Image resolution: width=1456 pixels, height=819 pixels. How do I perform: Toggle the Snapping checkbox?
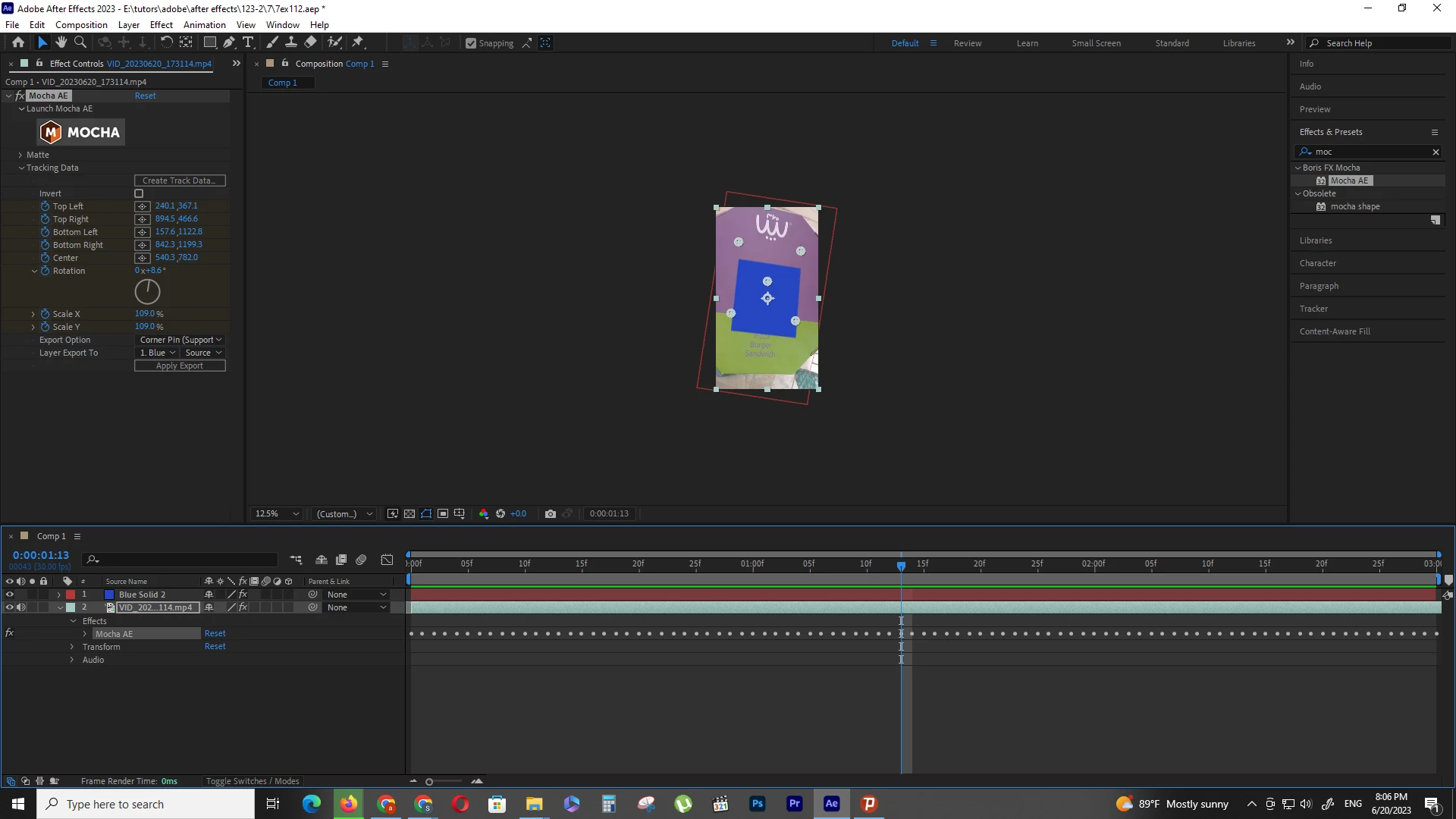[471, 43]
